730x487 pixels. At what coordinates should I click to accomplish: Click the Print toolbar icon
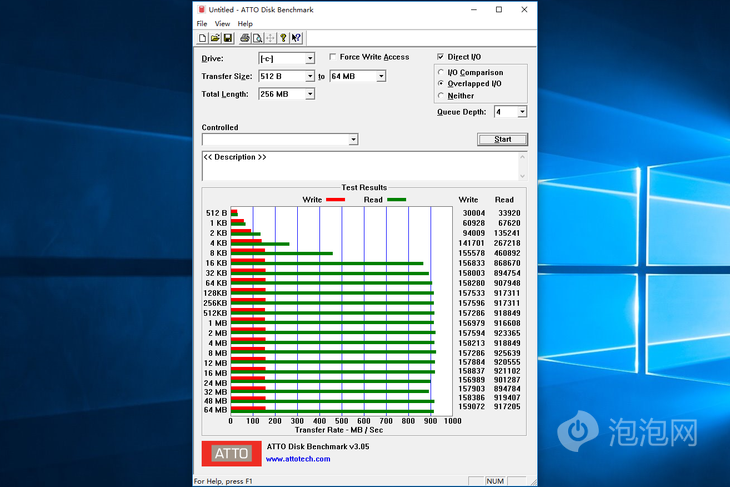coord(244,38)
